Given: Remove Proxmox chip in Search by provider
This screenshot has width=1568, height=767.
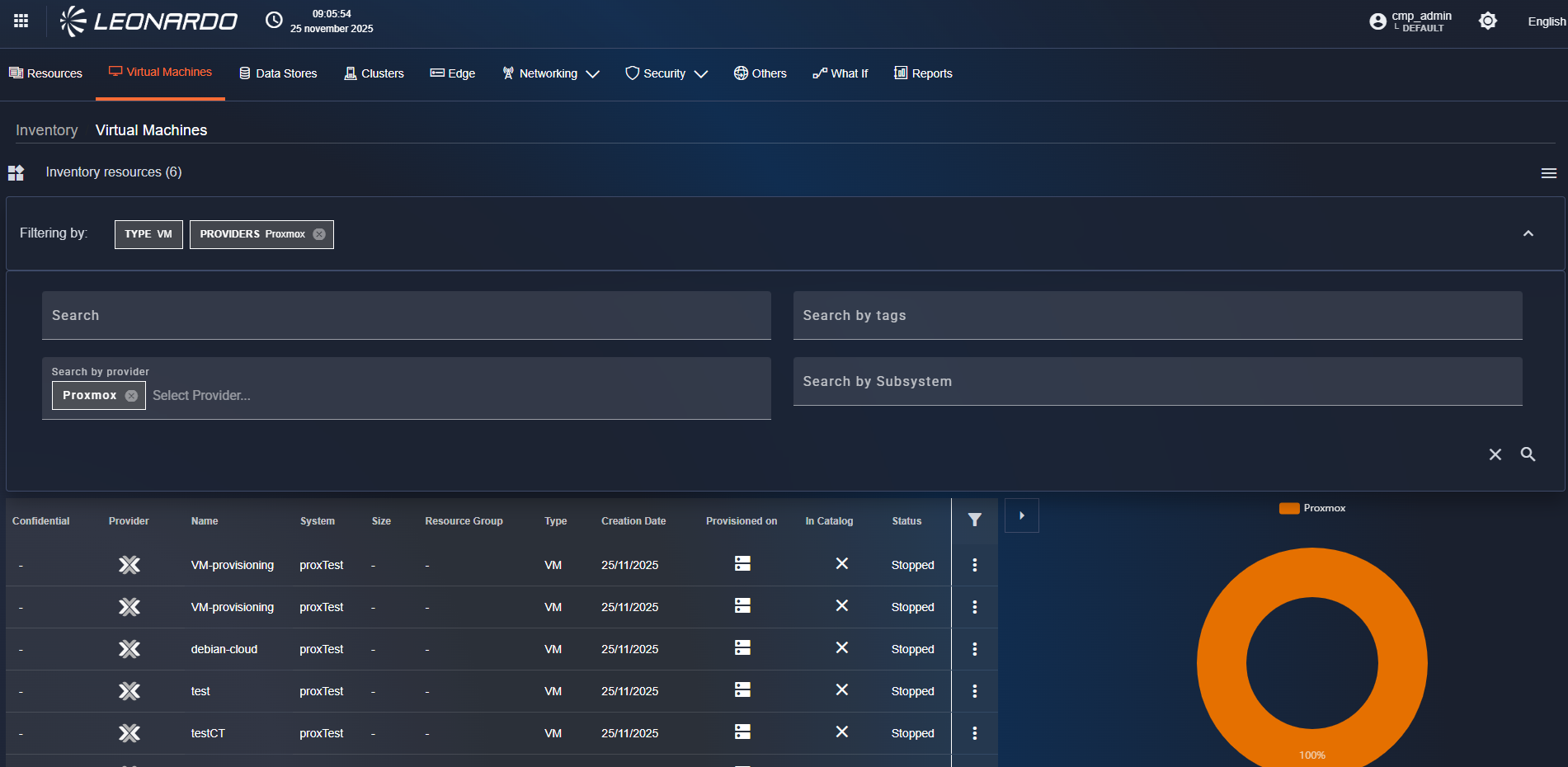Looking at the screenshot, I should [131, 396].
